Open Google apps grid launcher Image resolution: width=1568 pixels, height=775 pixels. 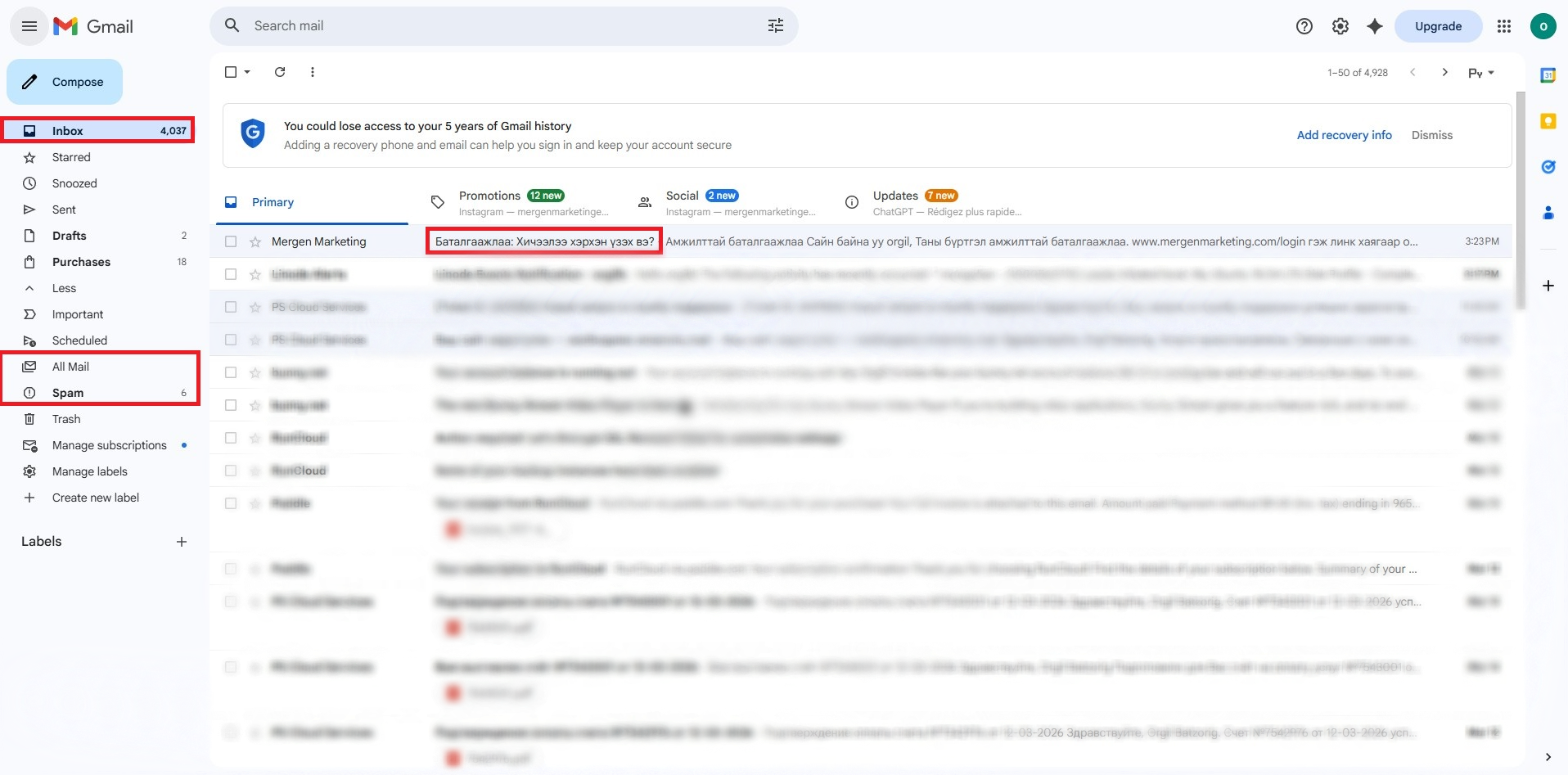coord(1503,26)
